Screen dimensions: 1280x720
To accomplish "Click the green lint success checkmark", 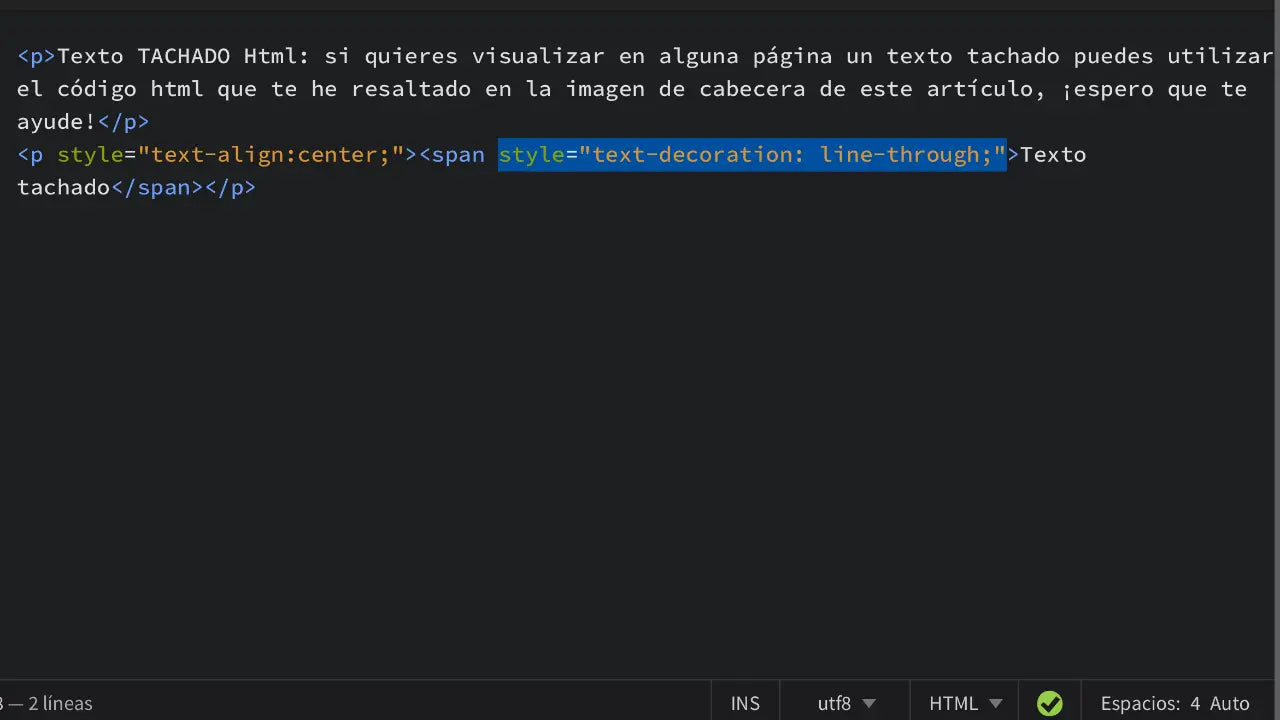I will tap(1049, 703).
